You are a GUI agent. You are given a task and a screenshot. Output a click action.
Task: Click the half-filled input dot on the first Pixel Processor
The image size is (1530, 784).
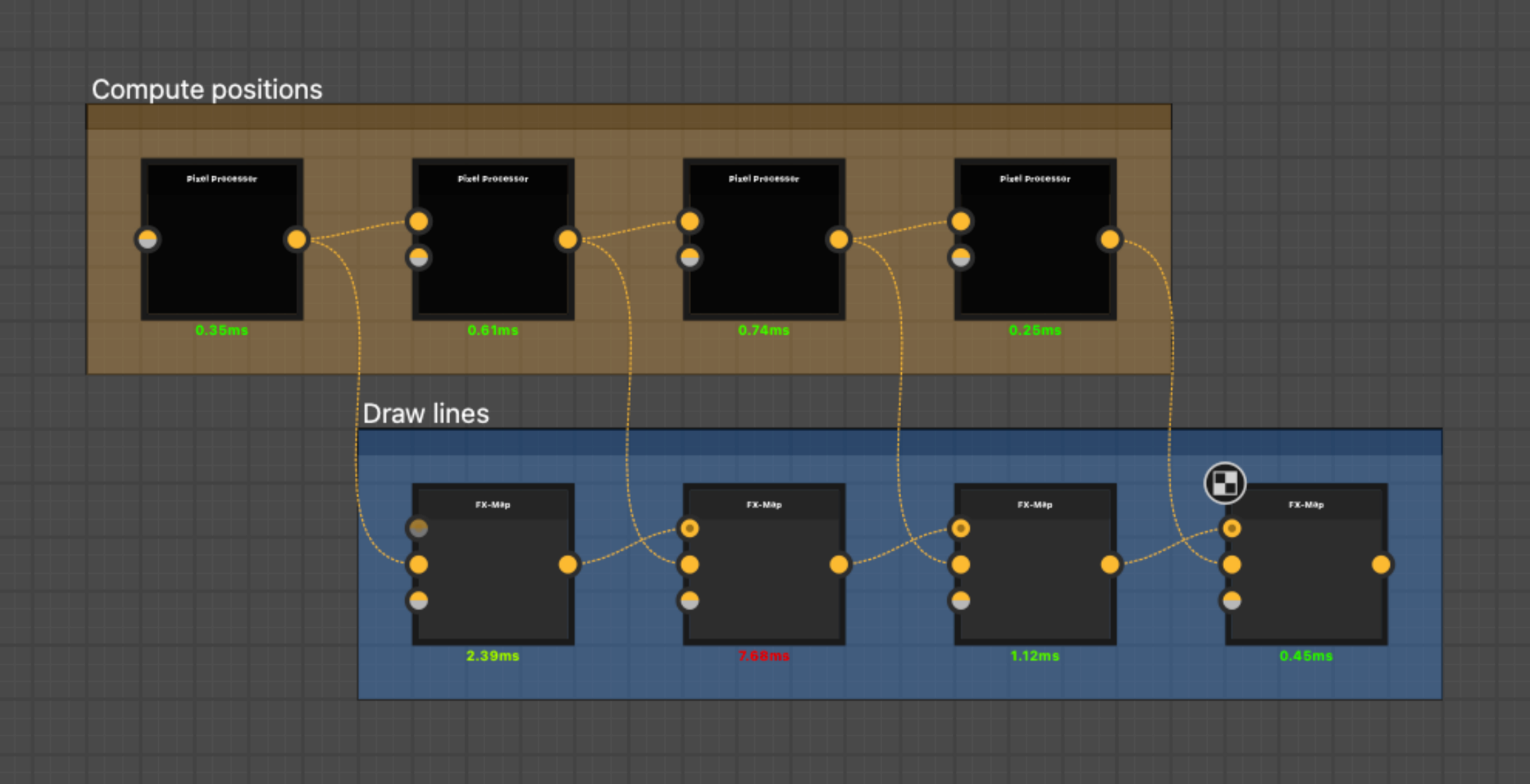pyautogui.click(x=146, y=239)
